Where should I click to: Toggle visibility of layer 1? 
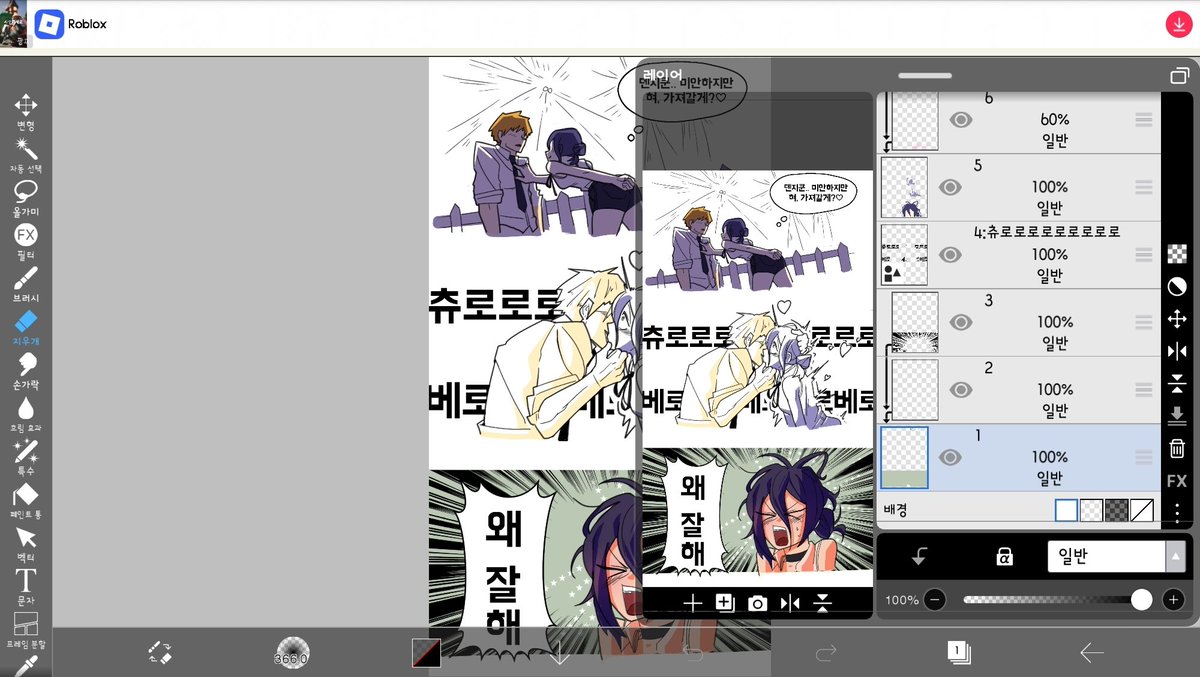(x=951, y=457)
